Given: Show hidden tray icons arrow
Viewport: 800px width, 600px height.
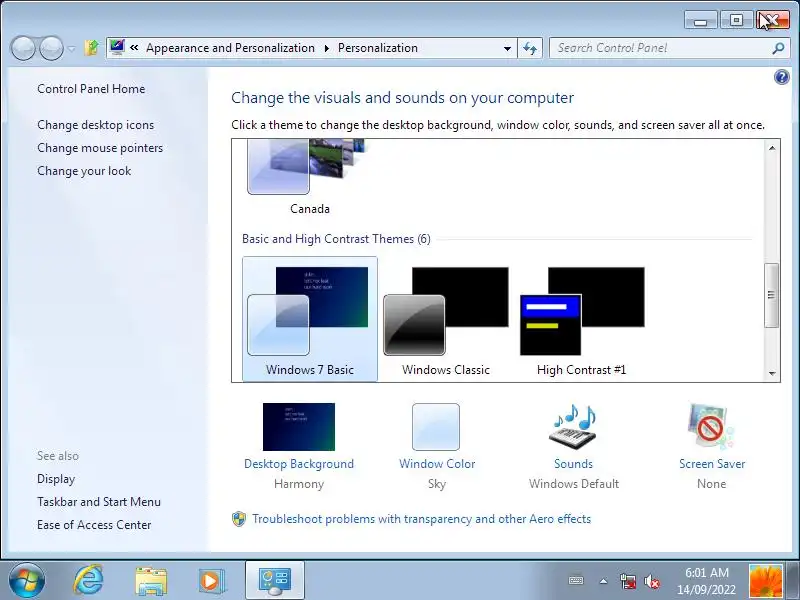Looking at the screenshot, I should tap(604, 581).
